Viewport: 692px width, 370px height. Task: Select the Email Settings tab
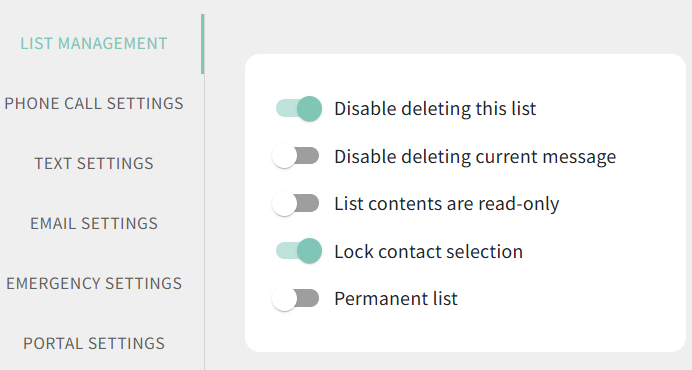click(x=94, y=223)
